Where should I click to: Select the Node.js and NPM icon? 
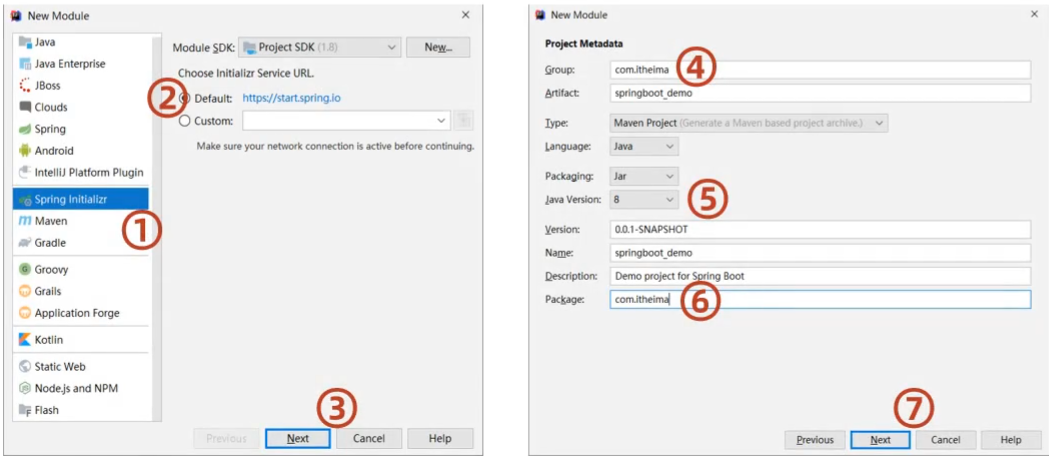25,388
